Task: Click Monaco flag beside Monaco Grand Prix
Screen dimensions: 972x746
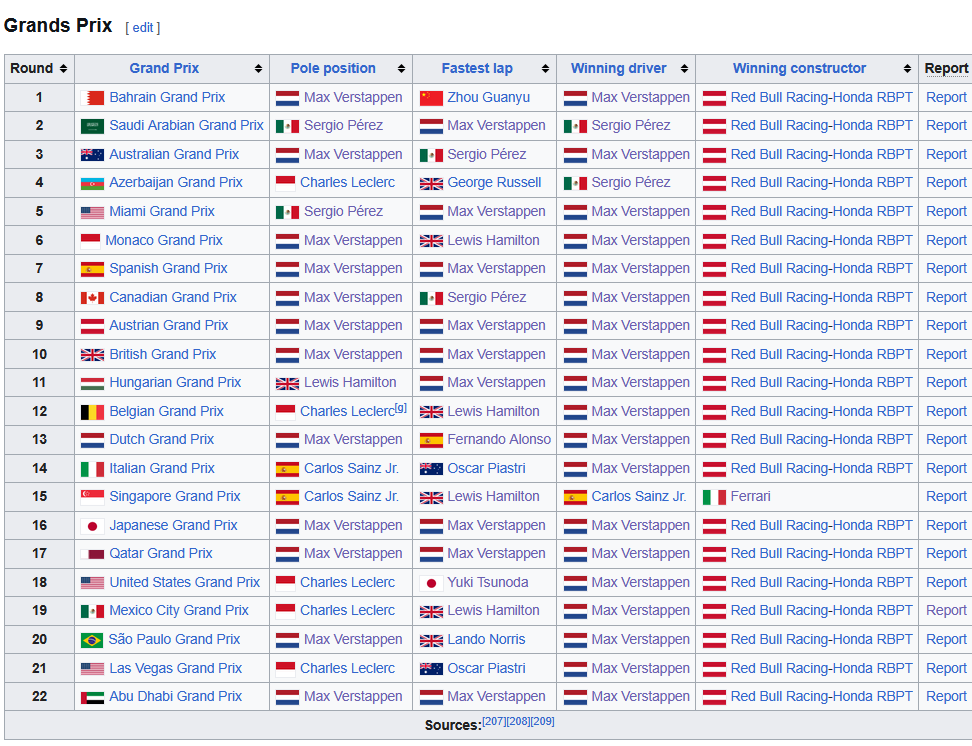Action: point(91,241)
